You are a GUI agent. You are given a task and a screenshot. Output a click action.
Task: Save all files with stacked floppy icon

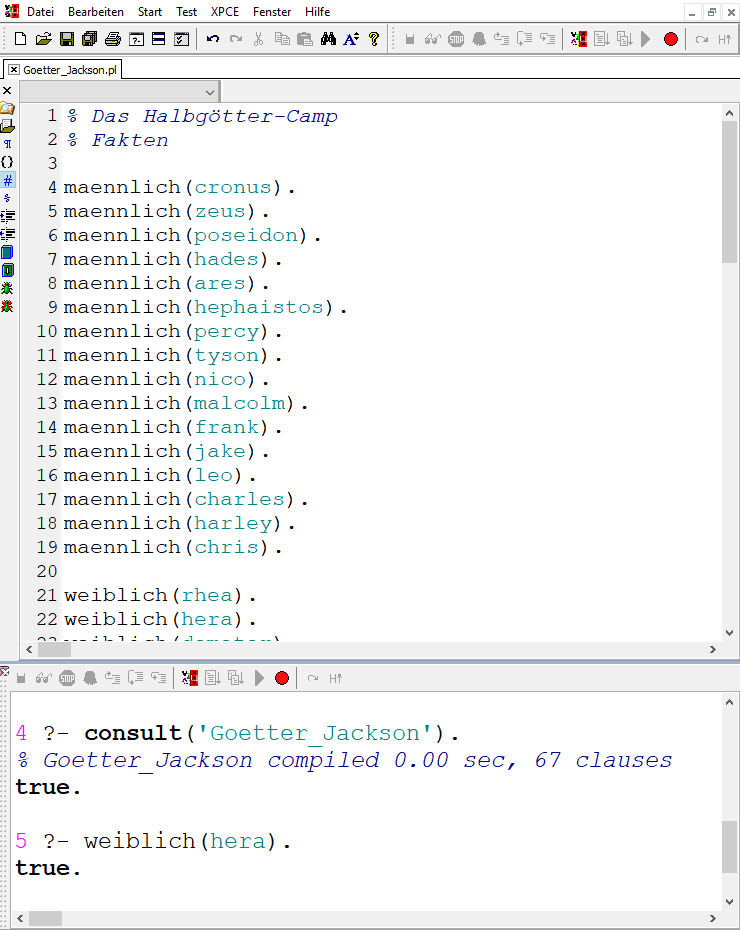[90, 39]
